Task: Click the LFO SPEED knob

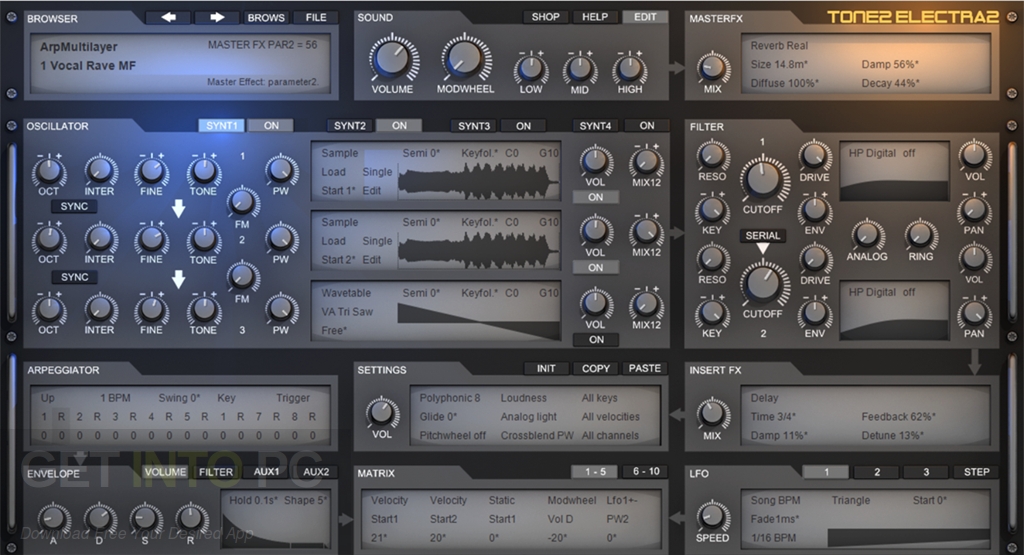Action: 712,516
